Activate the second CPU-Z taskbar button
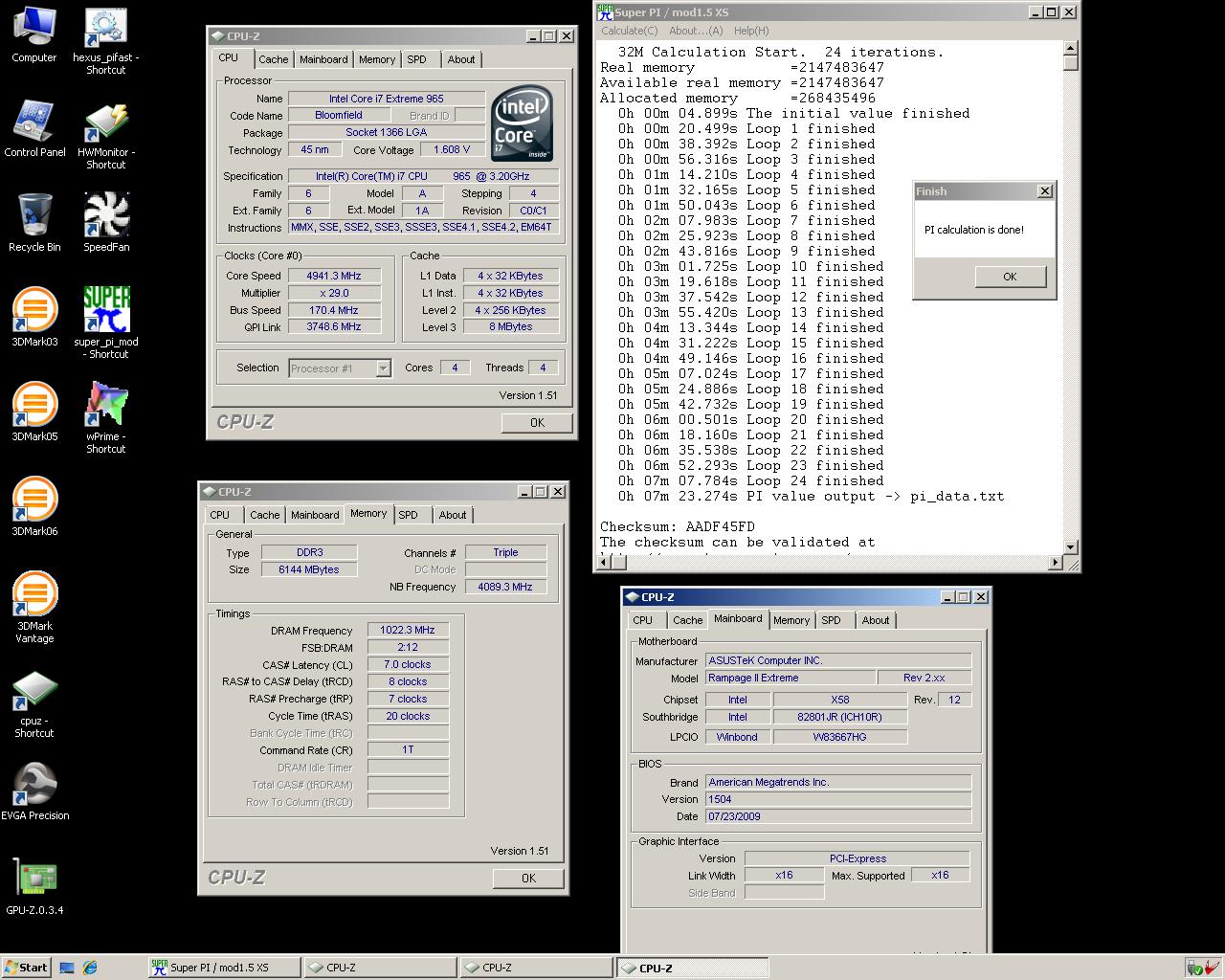Viewport: 1225px width, 980px height. (x=536, y=968)
